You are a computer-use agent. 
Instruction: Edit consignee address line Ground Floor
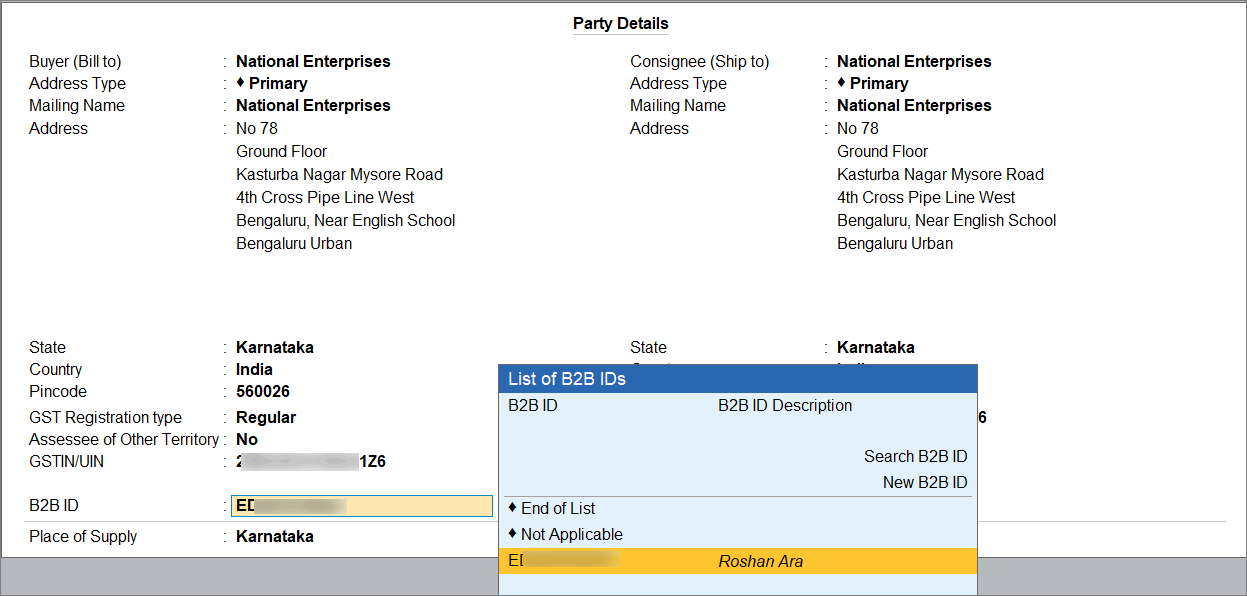click(882, 152)
